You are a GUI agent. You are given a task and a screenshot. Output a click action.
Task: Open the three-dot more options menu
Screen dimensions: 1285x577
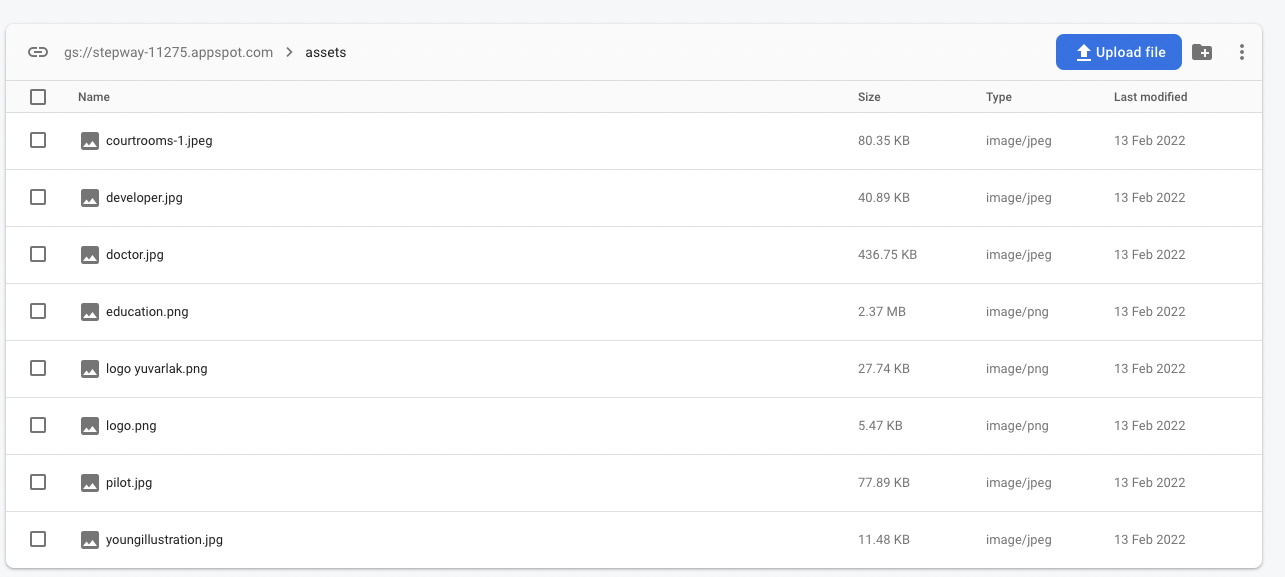pos(1241,52)
